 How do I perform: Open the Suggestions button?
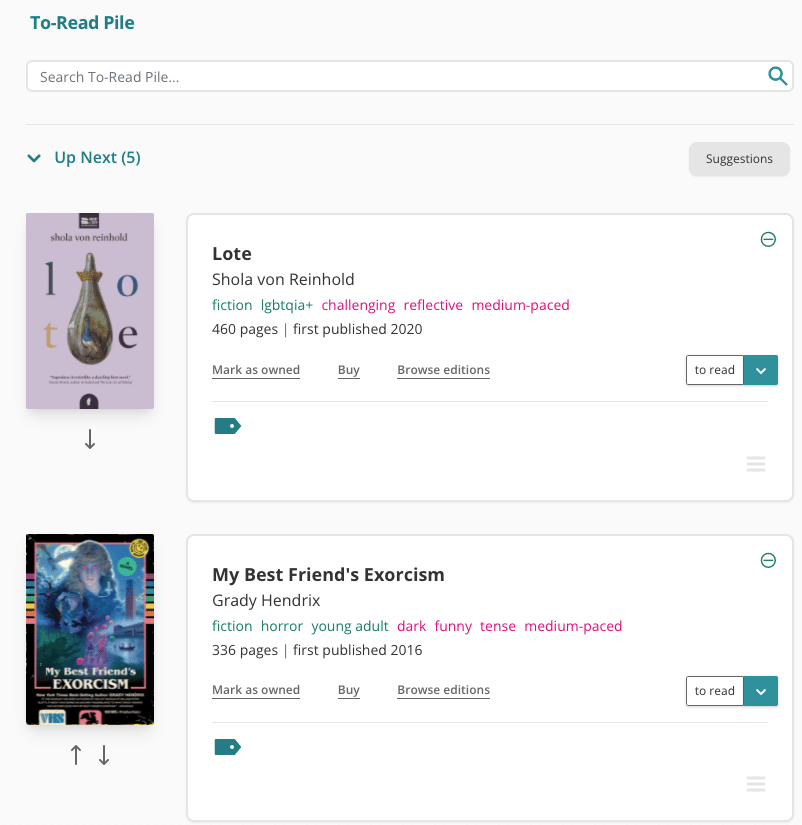(x=739, y=159)
